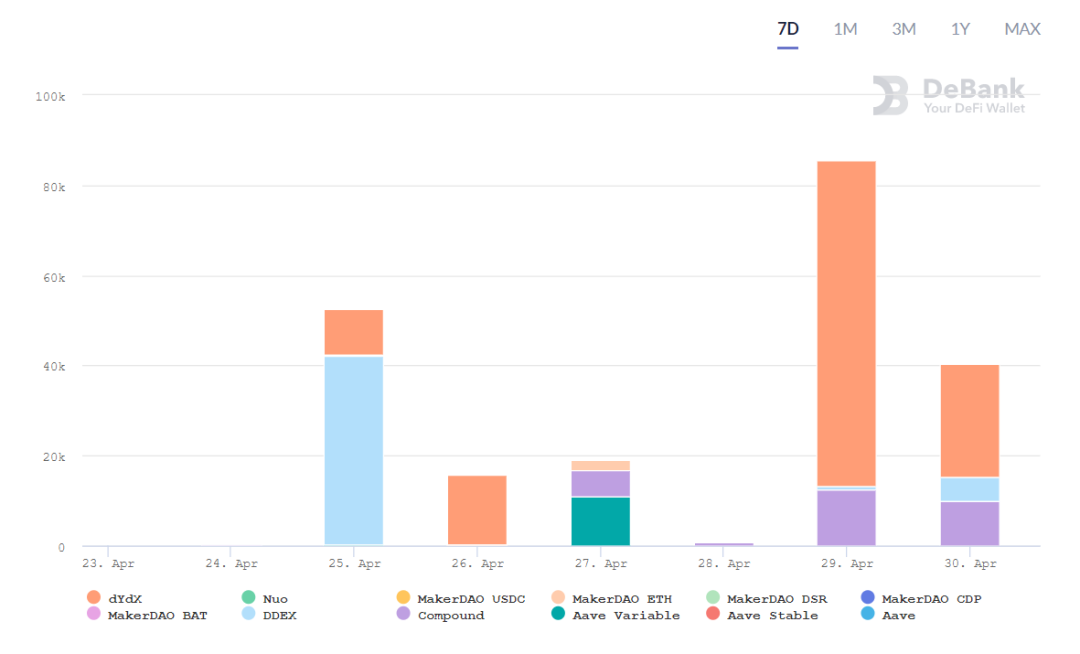Click the Compound segment of 29 Apr bar
The width and height of the screenshot is (1080, 654).
pos(847,518)
